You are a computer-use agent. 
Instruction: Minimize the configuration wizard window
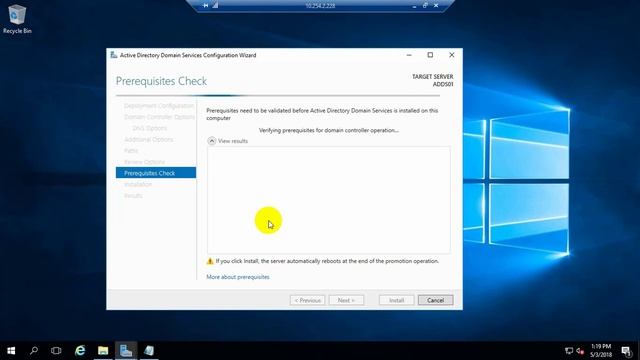(409, 55)
